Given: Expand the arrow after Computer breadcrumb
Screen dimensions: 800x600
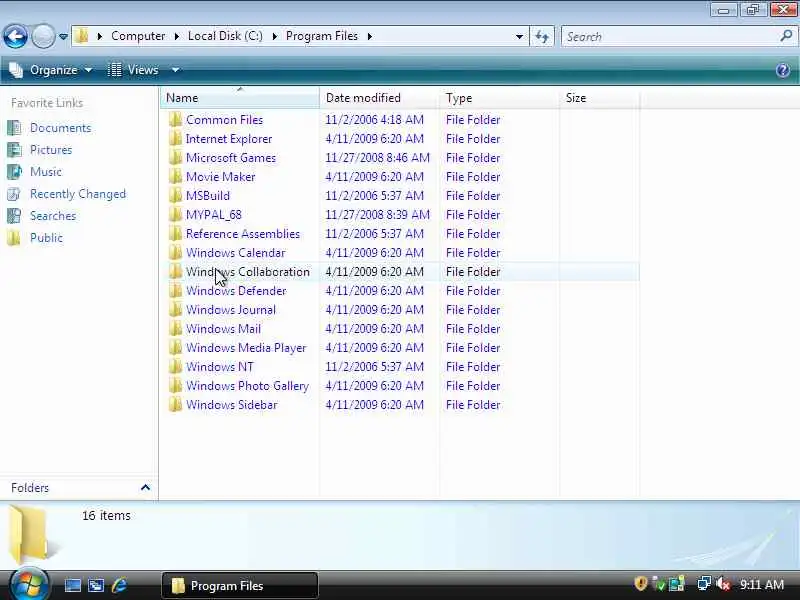Looking at the screenshot, I should pos(177,36).
